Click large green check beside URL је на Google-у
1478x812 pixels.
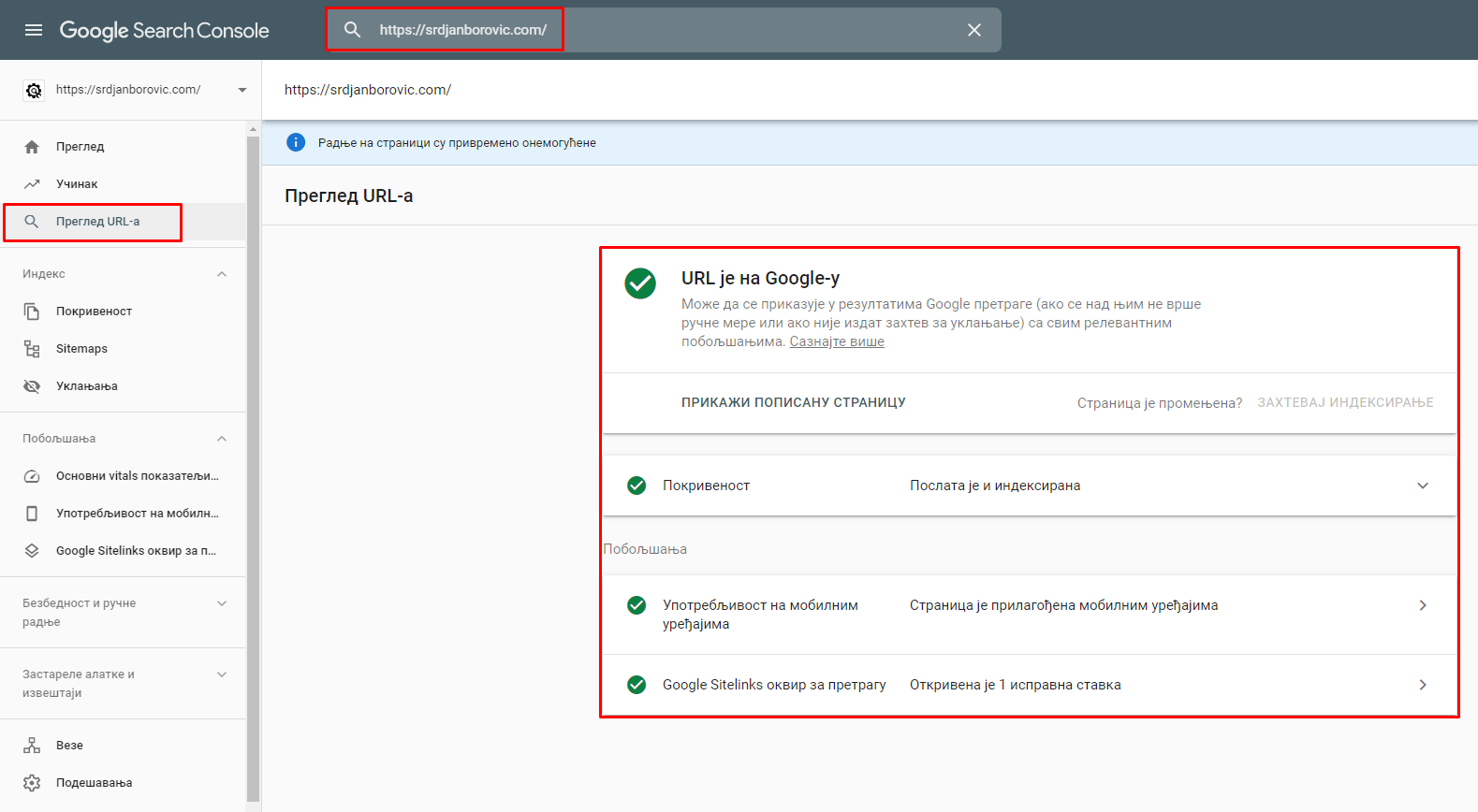(x=640, y=283)
